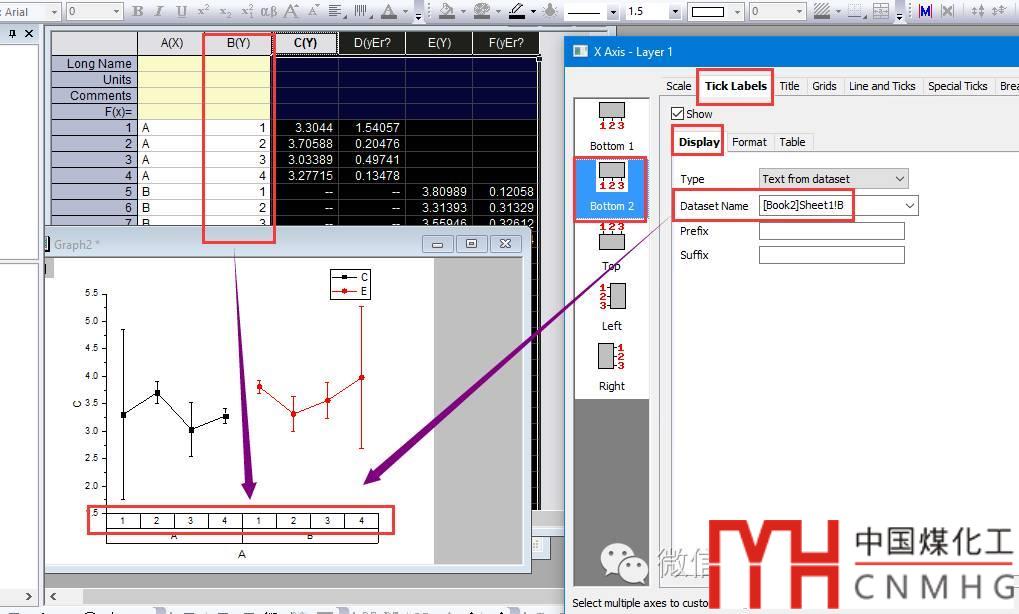
Task: Click the horizontal scrollbar left arrow
Action: (53, 596)
